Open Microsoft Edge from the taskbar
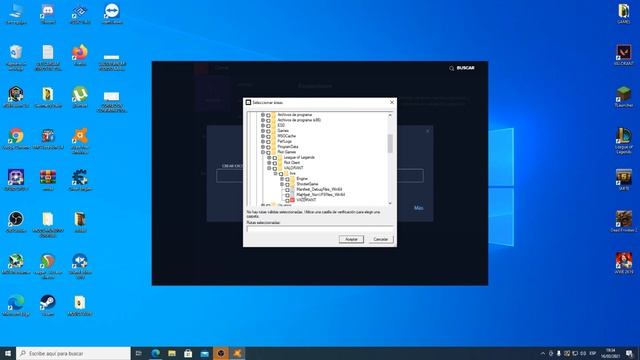The image size is (640, 360). (x=156, y=353)
